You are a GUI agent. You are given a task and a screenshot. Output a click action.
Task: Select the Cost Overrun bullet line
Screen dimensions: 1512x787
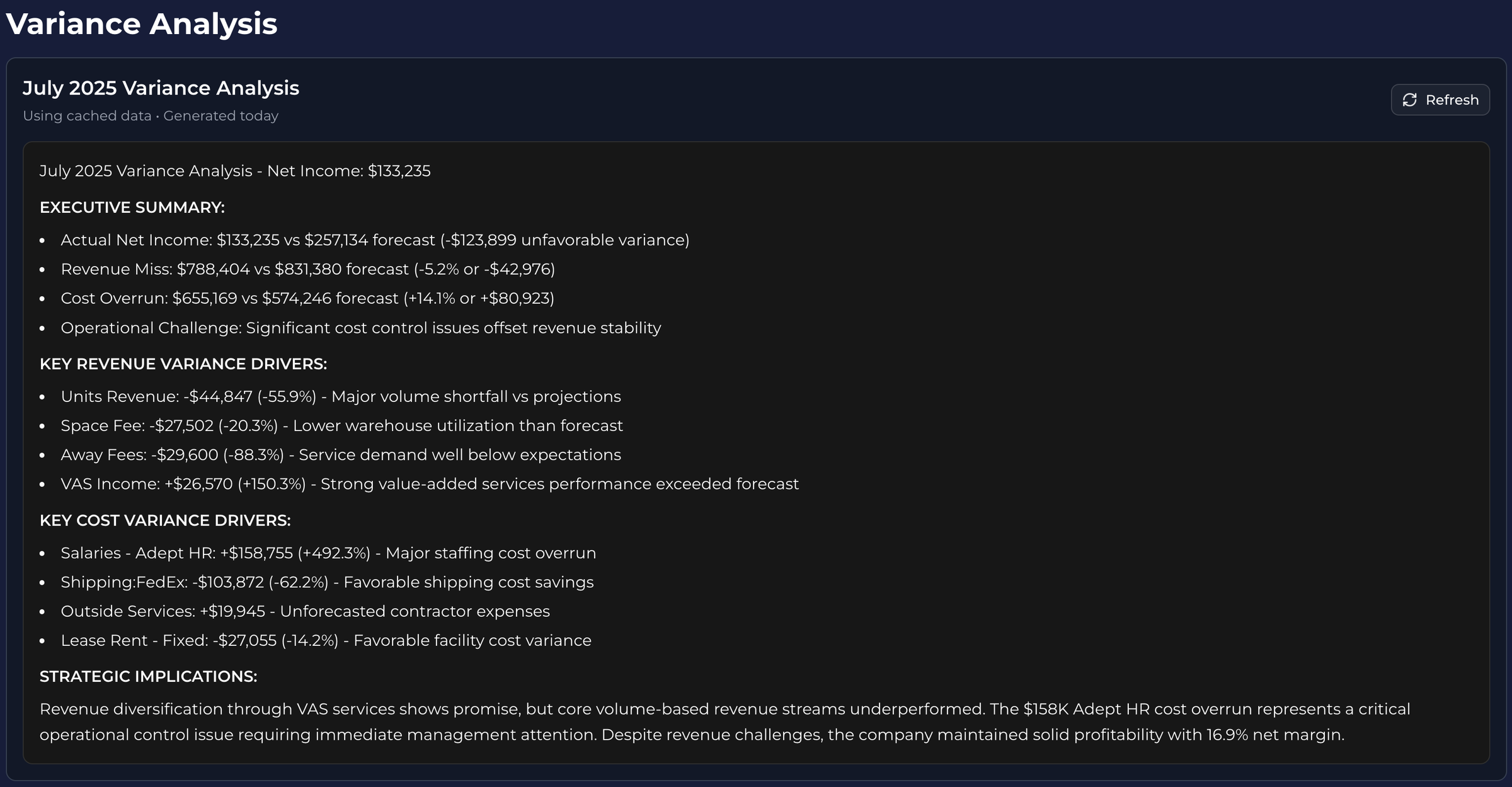coord(307,299)
